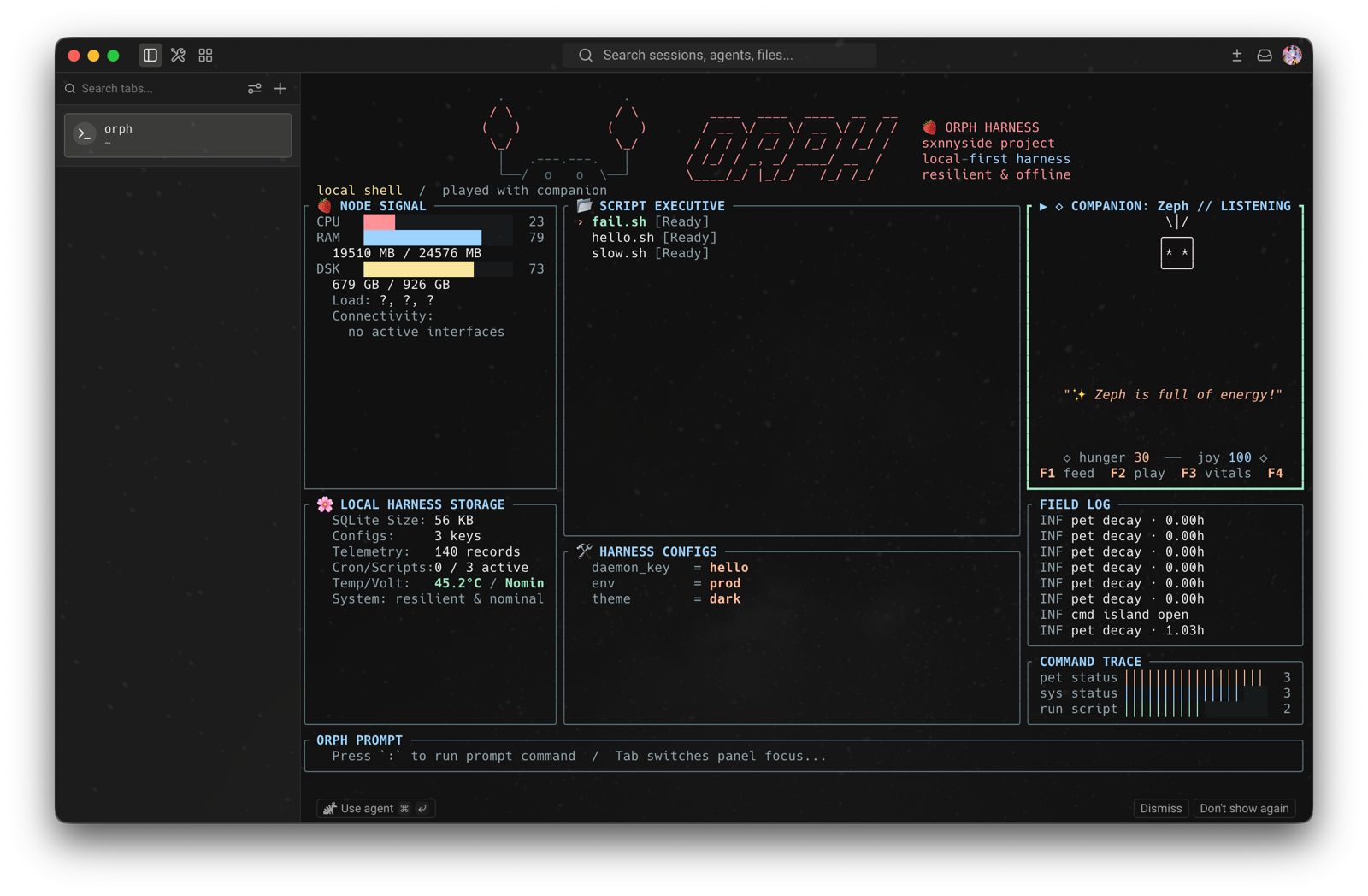Click Don't show again button
This screenshot has width=1368, height=896.
click(1244, 808)
